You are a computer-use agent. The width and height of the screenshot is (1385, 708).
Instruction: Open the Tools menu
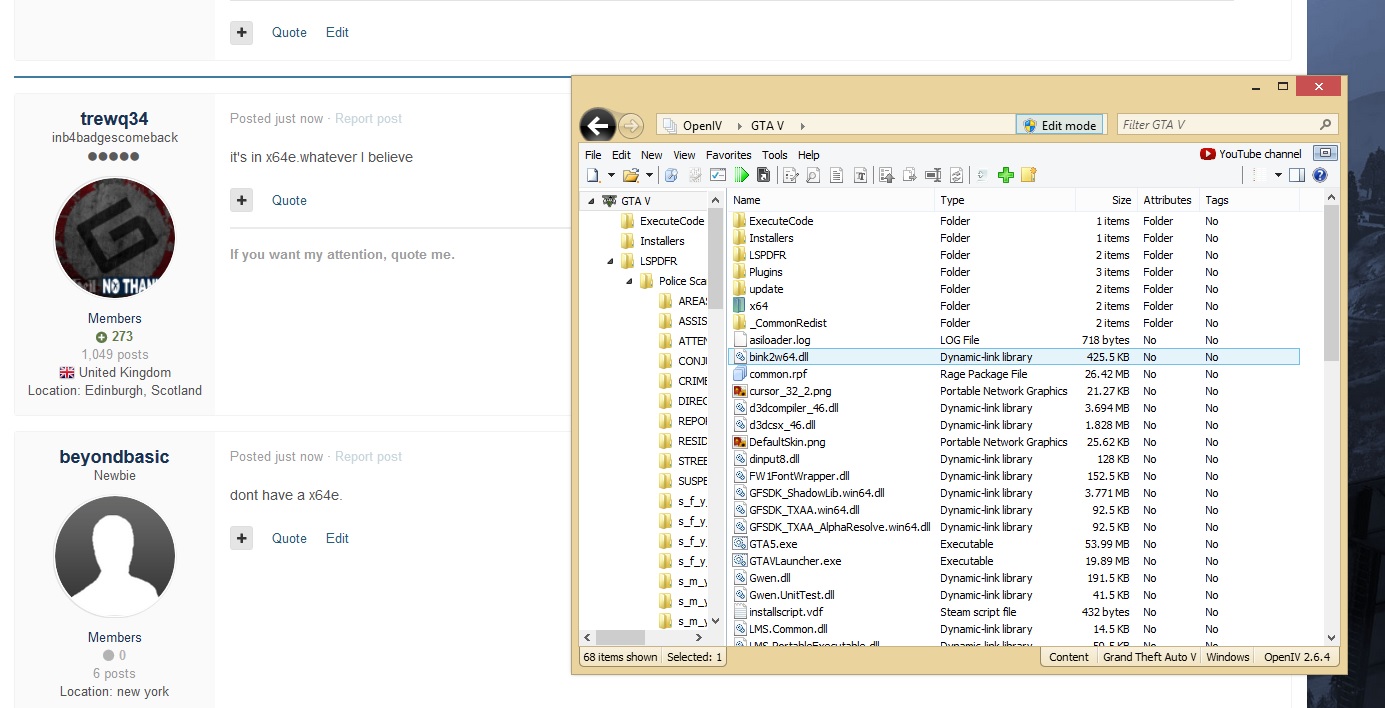pos(774,155)
